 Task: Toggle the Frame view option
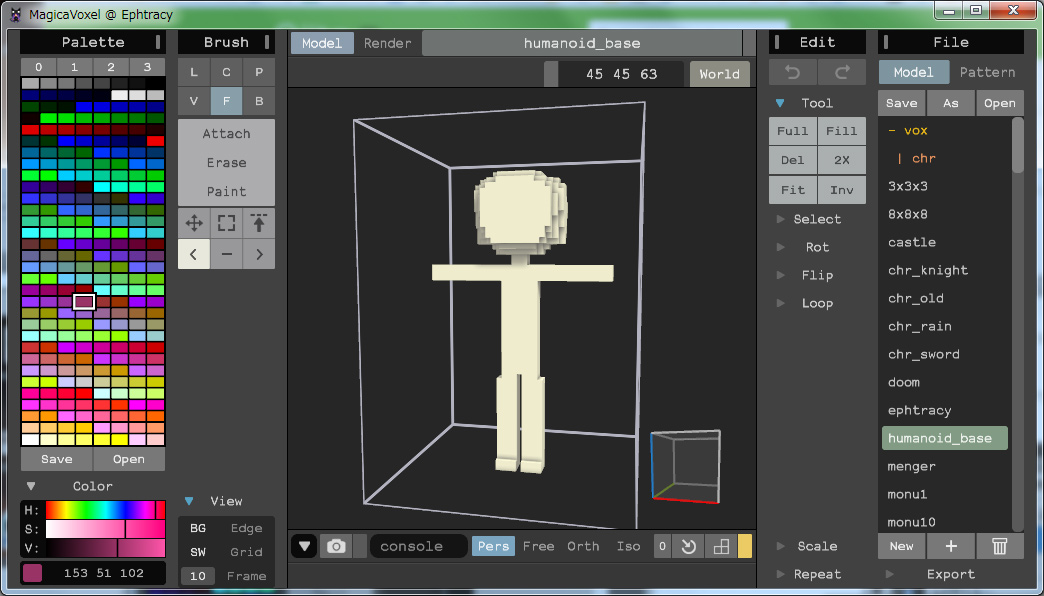246,576
